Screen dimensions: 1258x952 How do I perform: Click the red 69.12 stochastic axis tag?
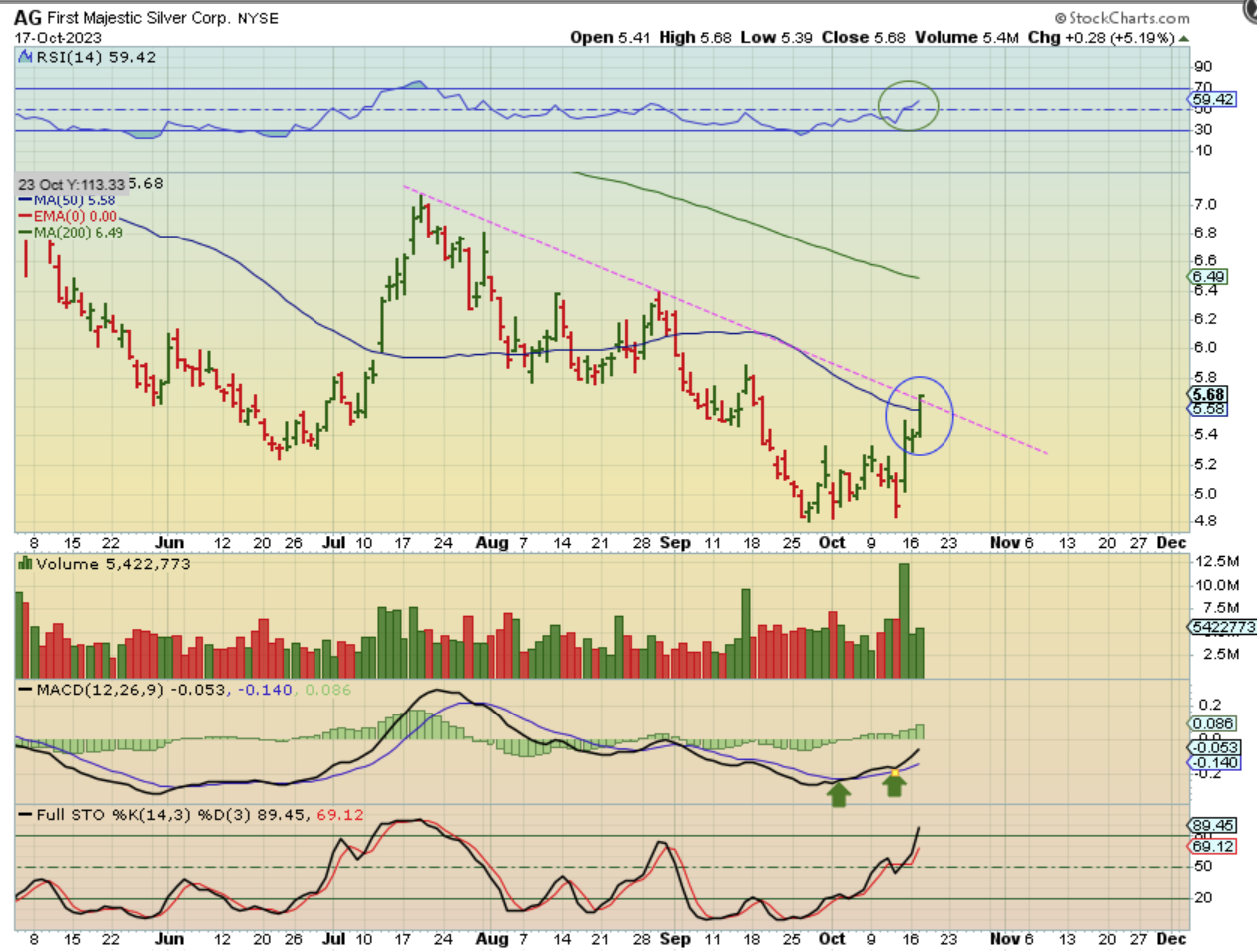pyautogui.click(x=1212, y=846)
